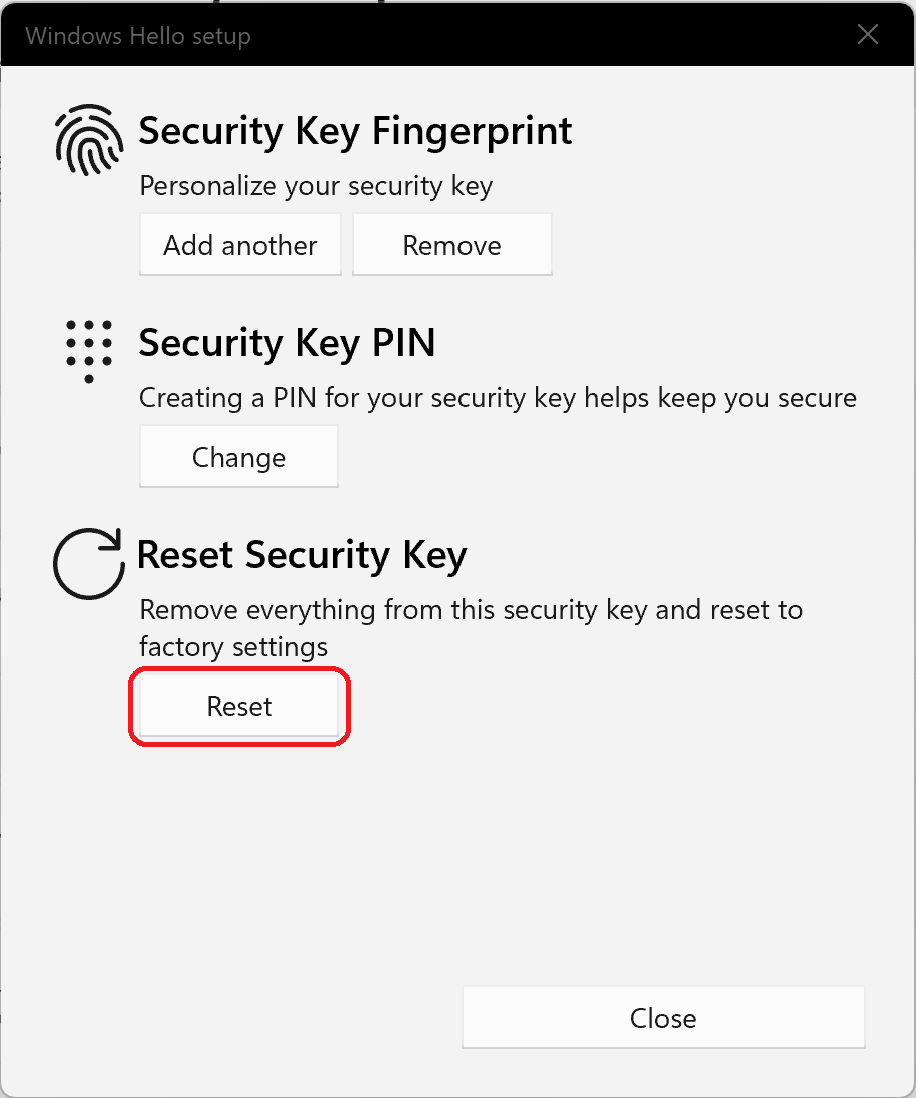Click the 'Creating a PIN' description text
916x1098 pixels.
[x=498, y=398]
